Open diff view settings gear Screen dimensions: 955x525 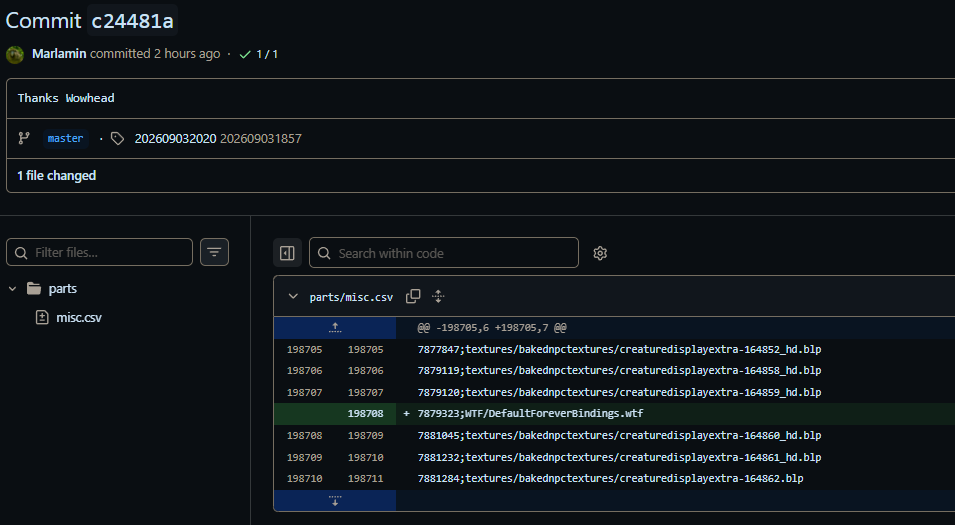pyautogui.click(x=600, y=253)
